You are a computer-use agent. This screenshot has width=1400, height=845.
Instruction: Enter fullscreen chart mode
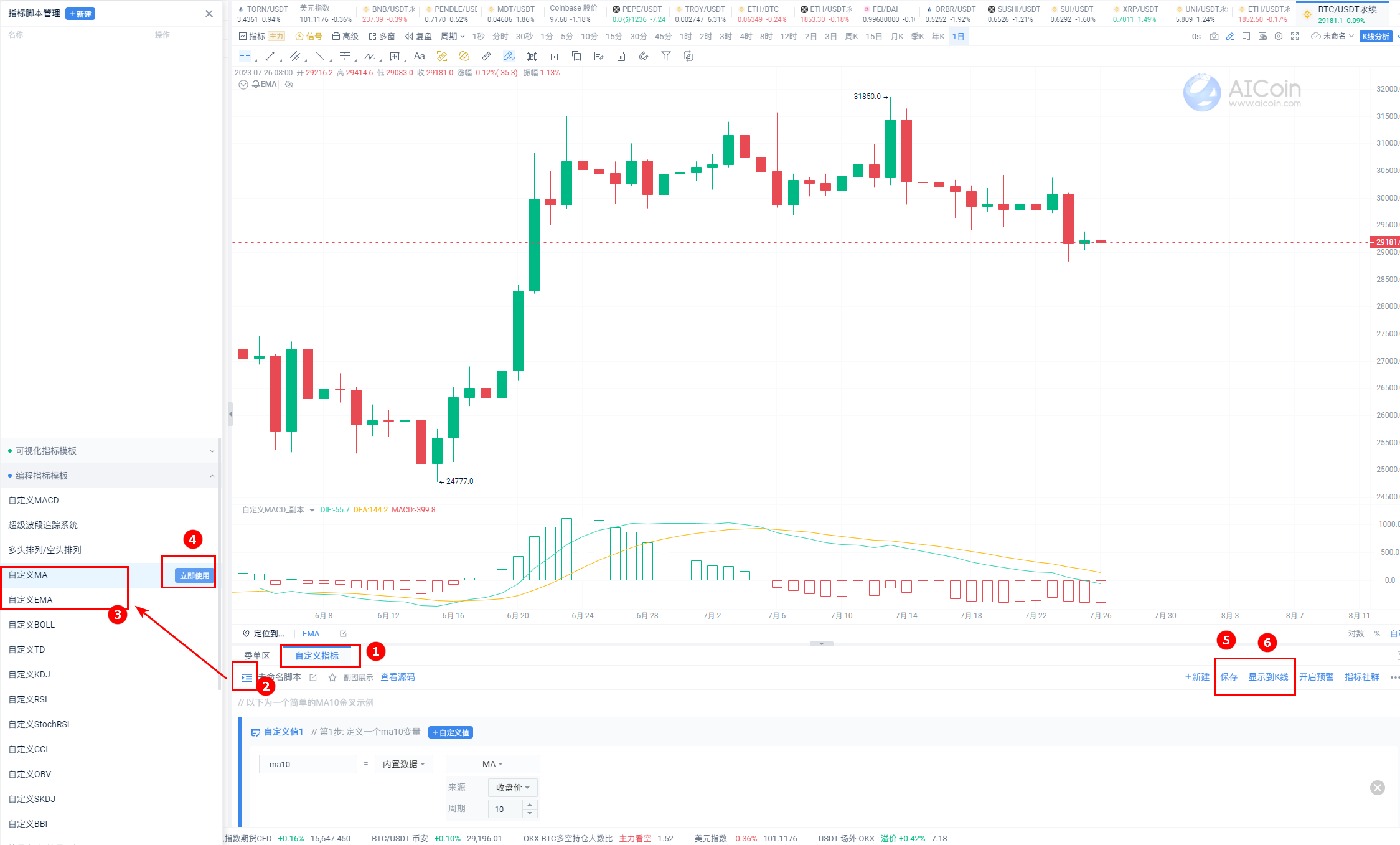1295,36
